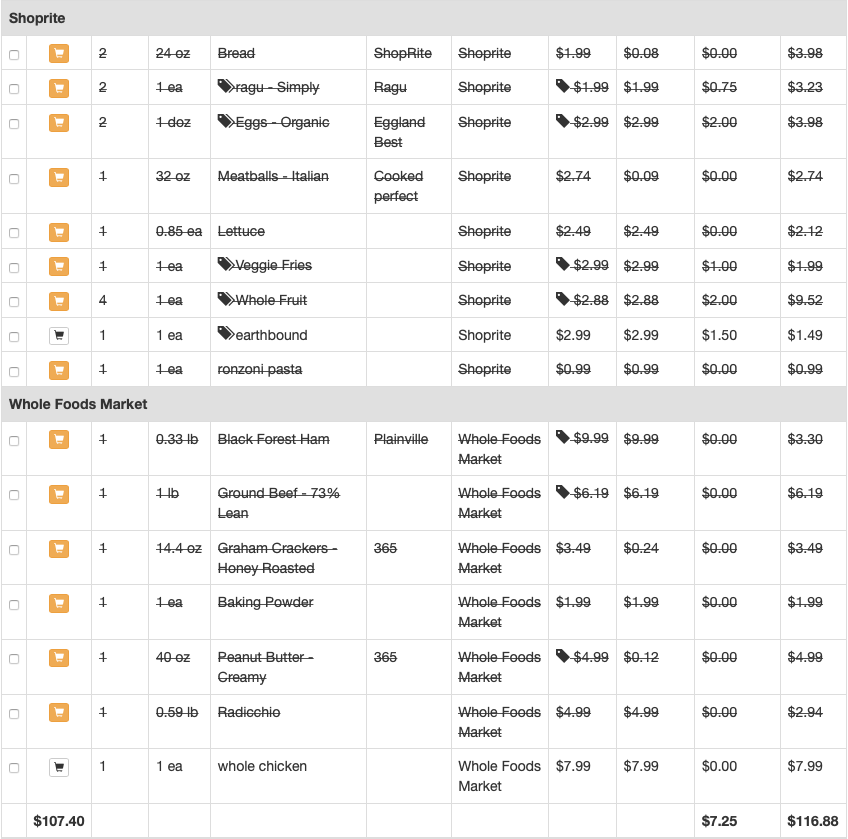848x839 pixels.
Task: Open the Graham Crackers - Honey Roasted item
Action: 277,558
